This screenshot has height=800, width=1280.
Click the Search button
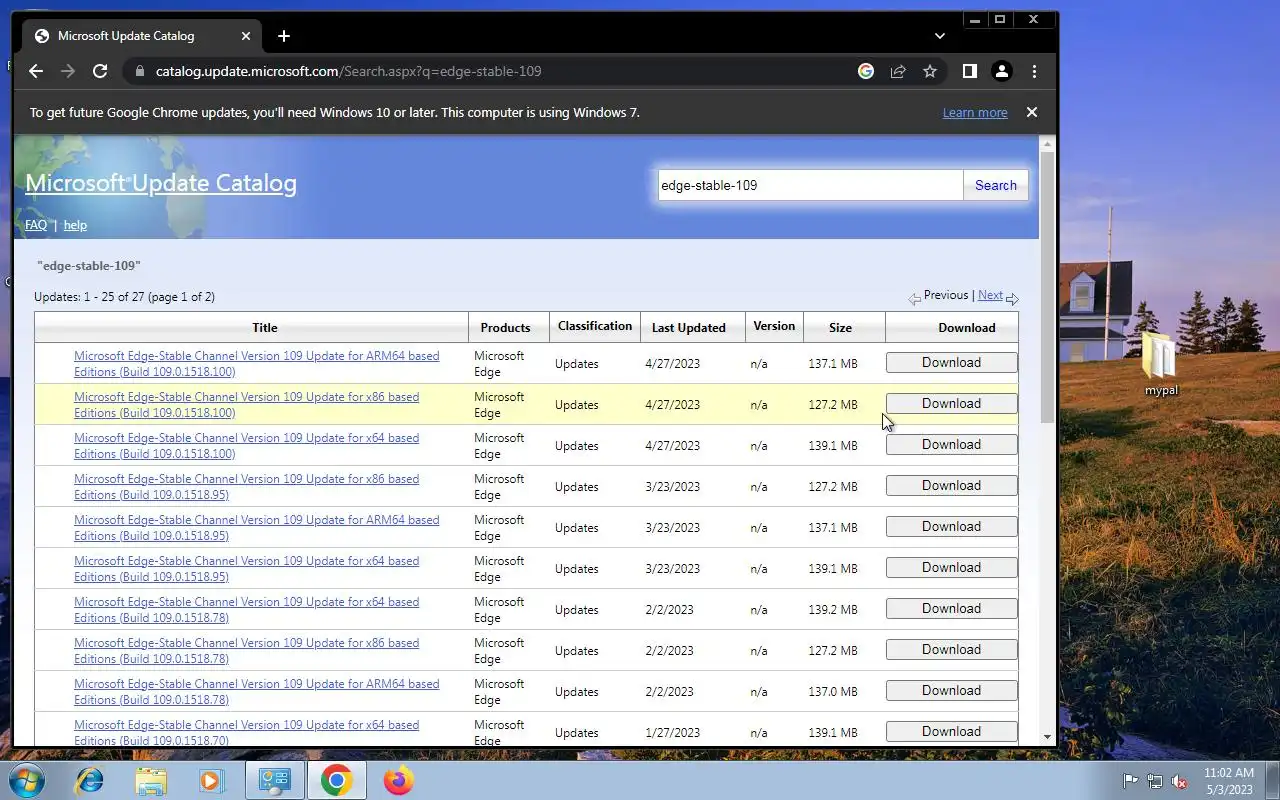[x=996, y=185]
